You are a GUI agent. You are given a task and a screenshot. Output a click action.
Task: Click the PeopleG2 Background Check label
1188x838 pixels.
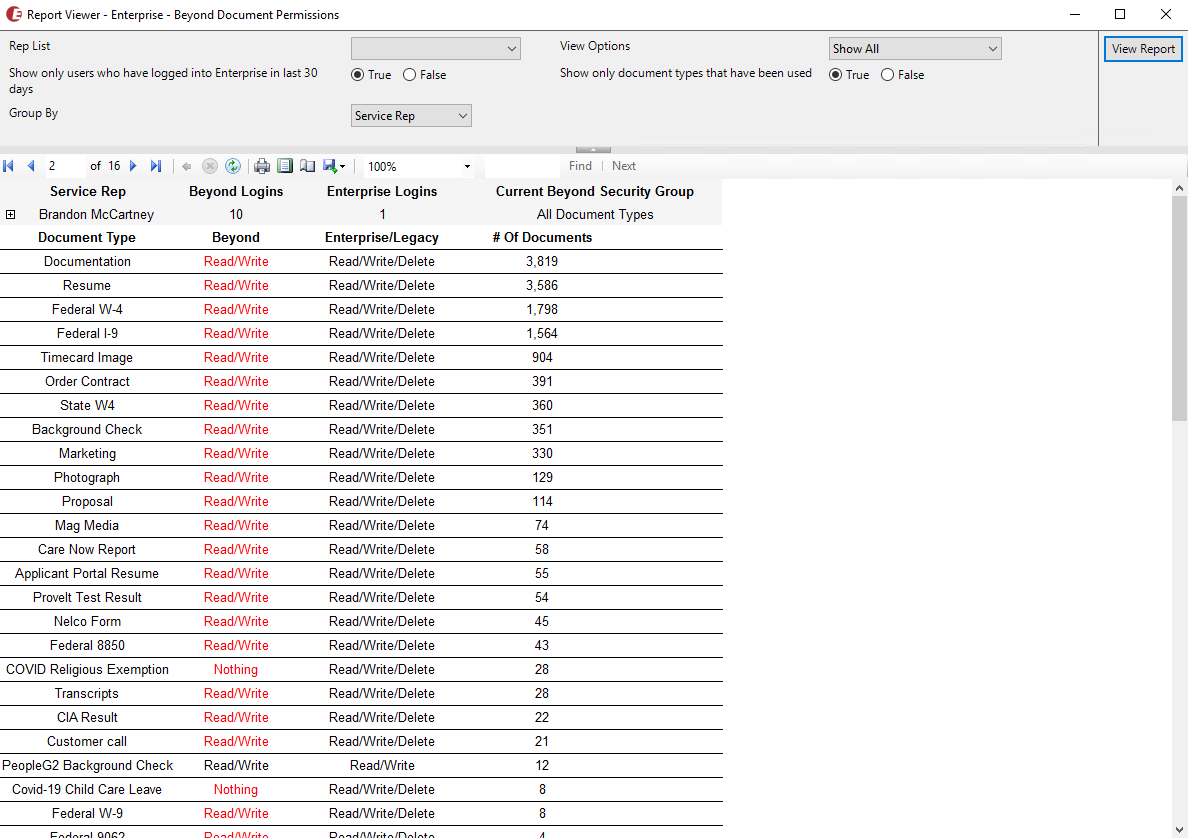87,765
